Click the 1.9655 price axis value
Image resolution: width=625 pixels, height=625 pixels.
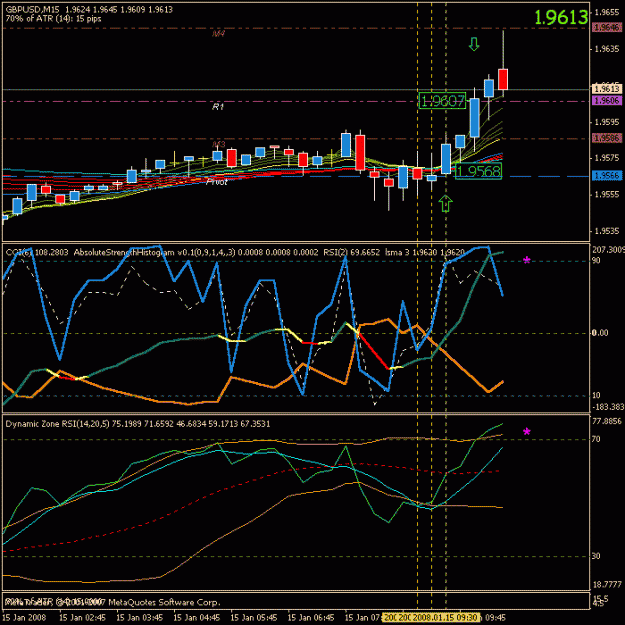click(x=607, y=12)
